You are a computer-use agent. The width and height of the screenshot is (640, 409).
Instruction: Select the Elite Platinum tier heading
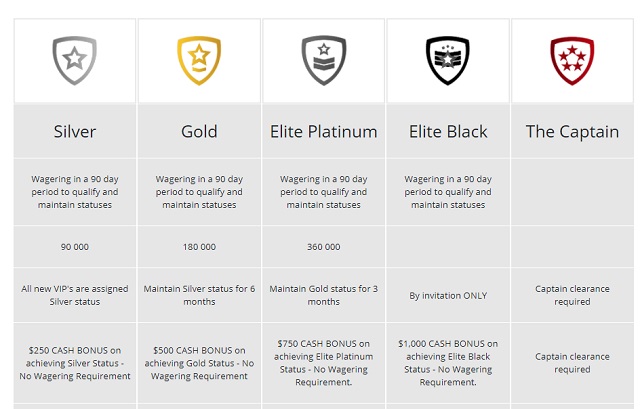[324, 131]
